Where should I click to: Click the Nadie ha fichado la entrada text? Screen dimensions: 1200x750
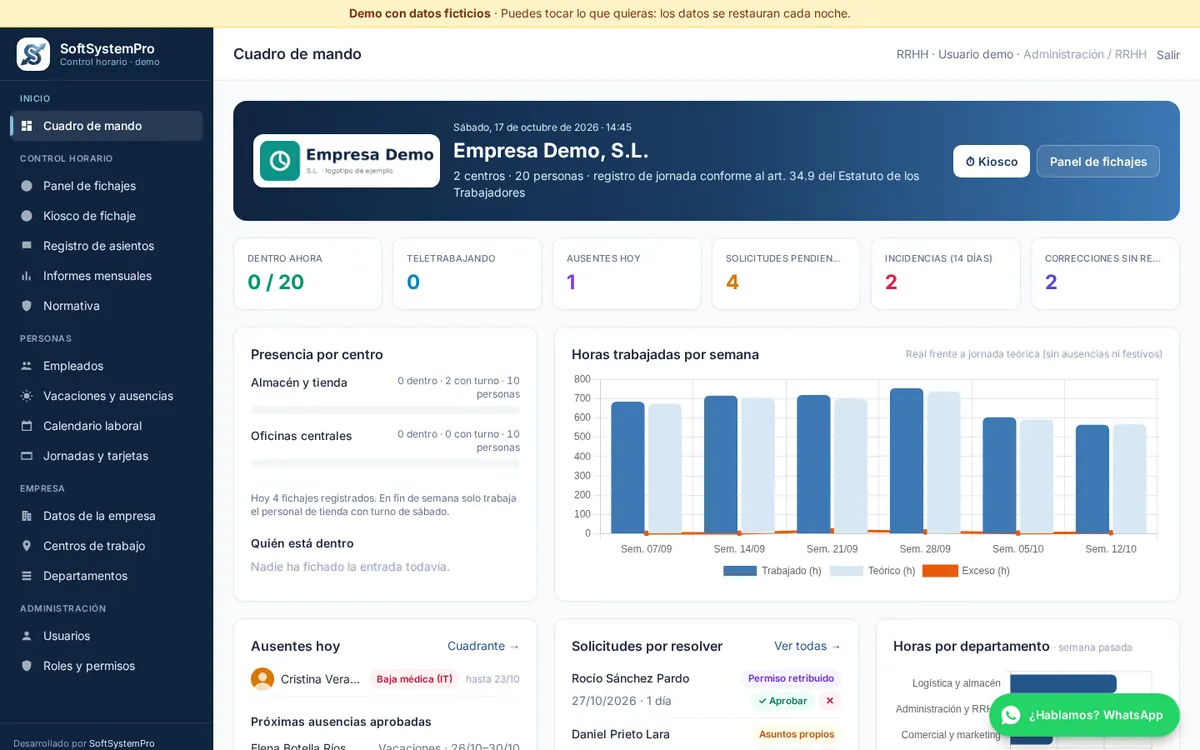pos(350,567)
